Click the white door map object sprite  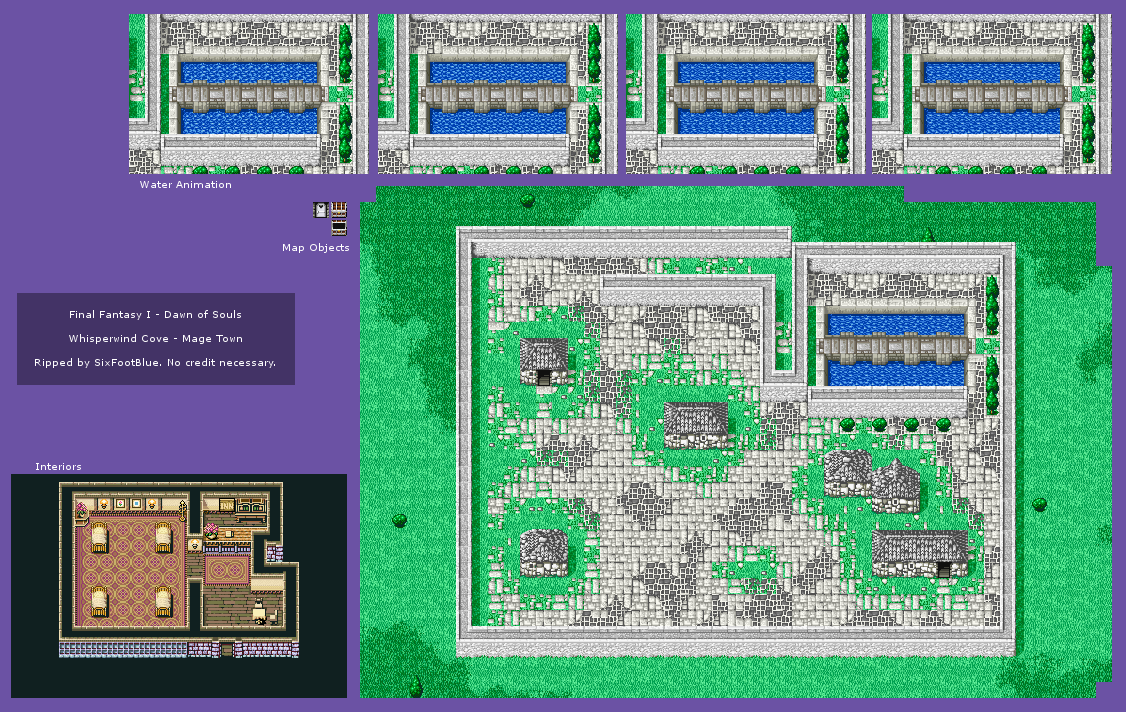[x=321, y=210]
